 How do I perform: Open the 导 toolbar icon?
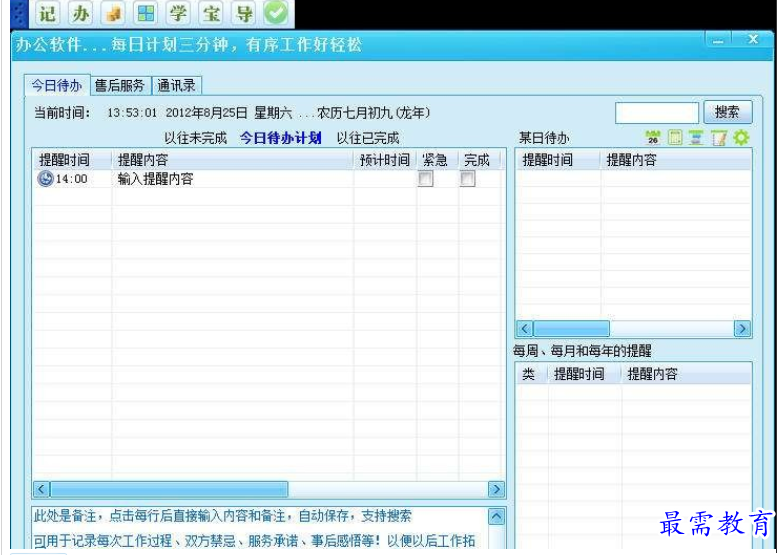[x=244, y=13]
